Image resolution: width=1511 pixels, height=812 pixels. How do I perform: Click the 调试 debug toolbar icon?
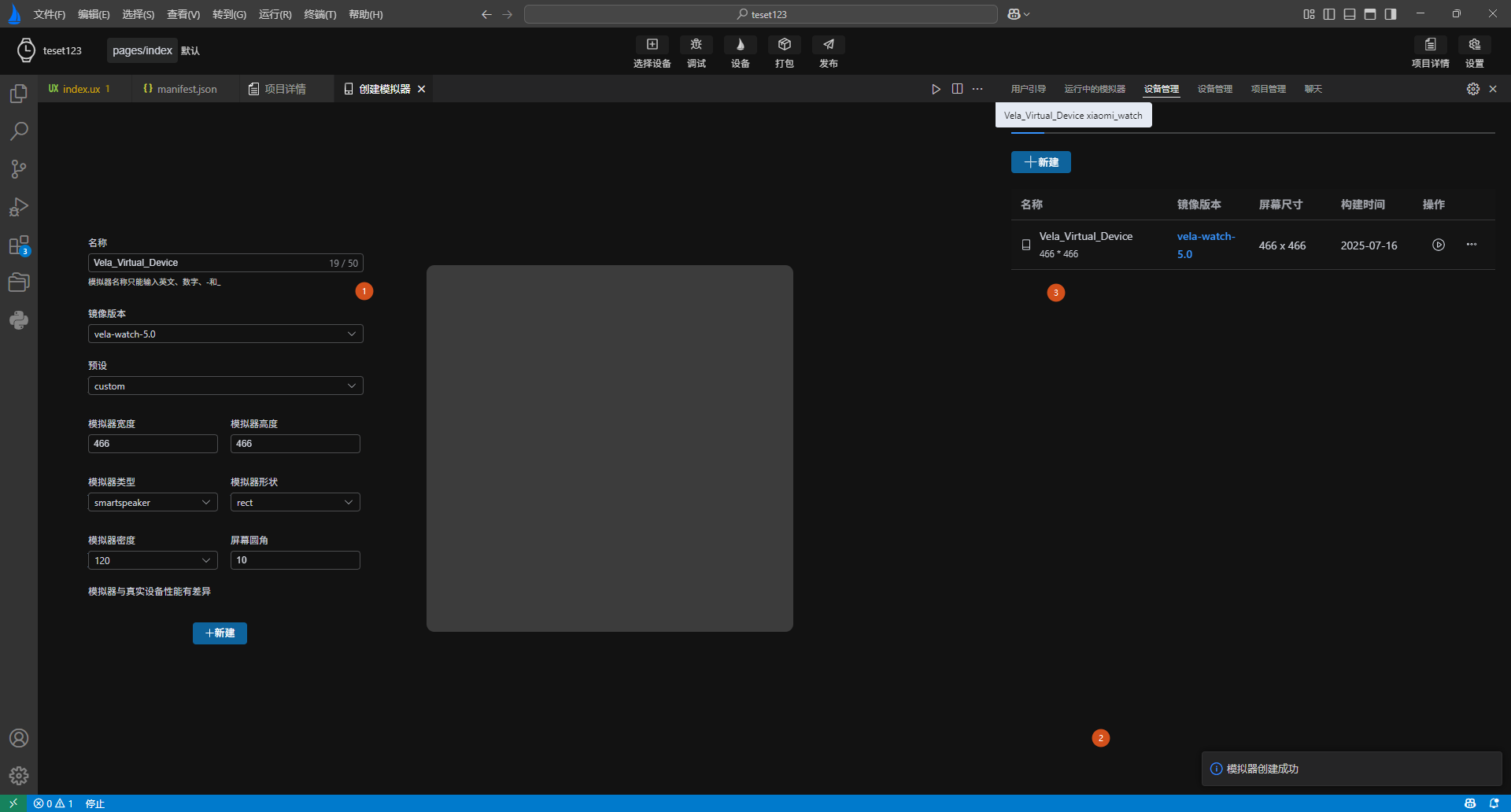point(696,51)
